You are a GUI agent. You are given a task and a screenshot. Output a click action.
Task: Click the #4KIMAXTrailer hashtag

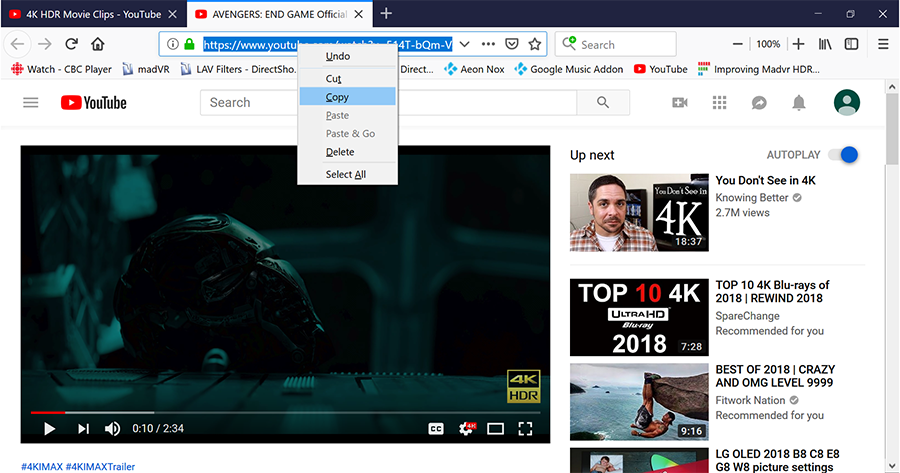[x=100, y=467]
